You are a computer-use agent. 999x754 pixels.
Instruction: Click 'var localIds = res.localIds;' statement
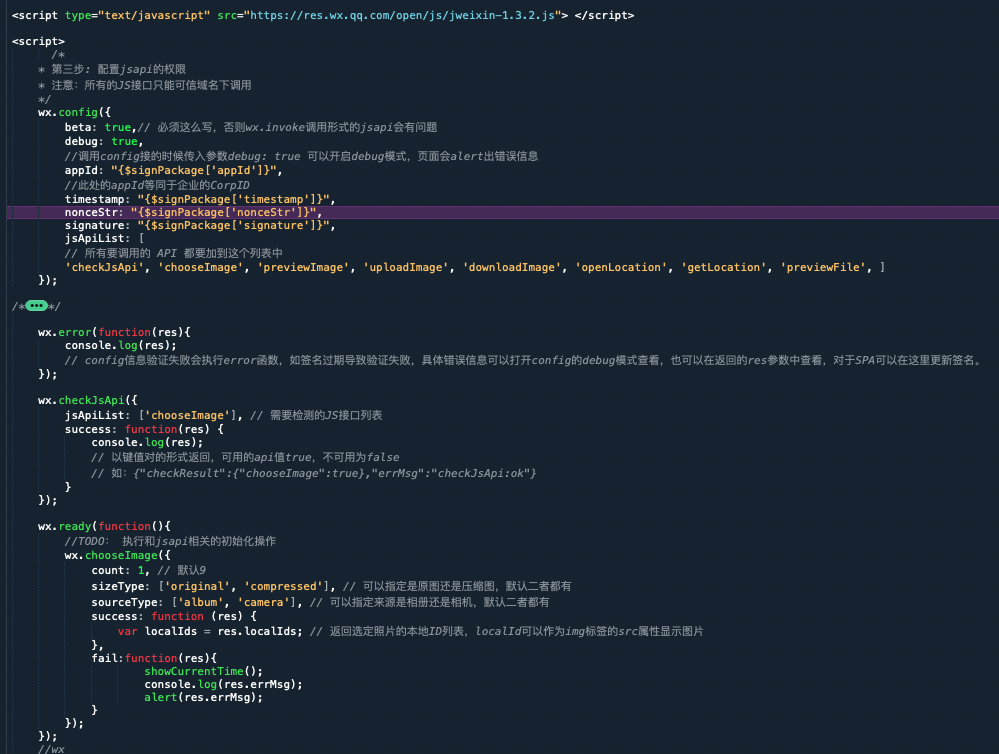(210, 632)
